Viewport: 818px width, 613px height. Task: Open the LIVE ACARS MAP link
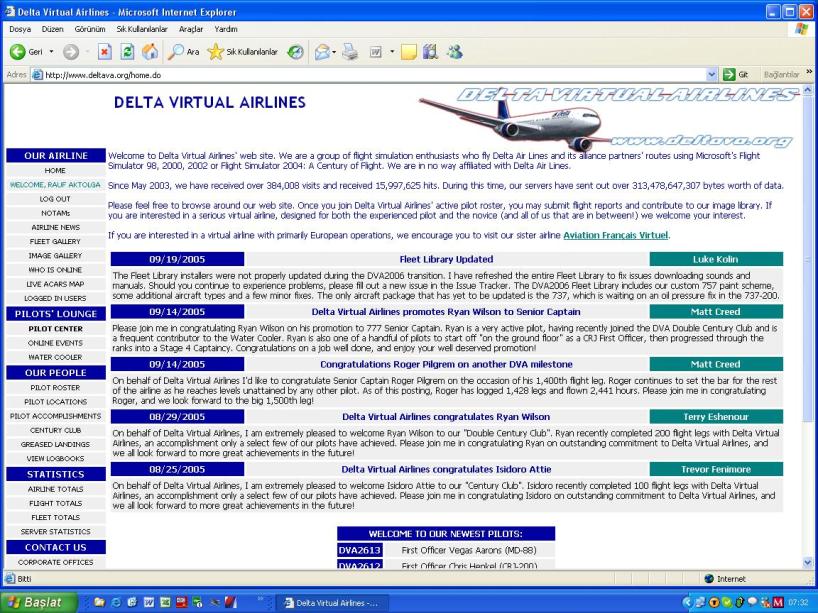[x=55, y=284]
